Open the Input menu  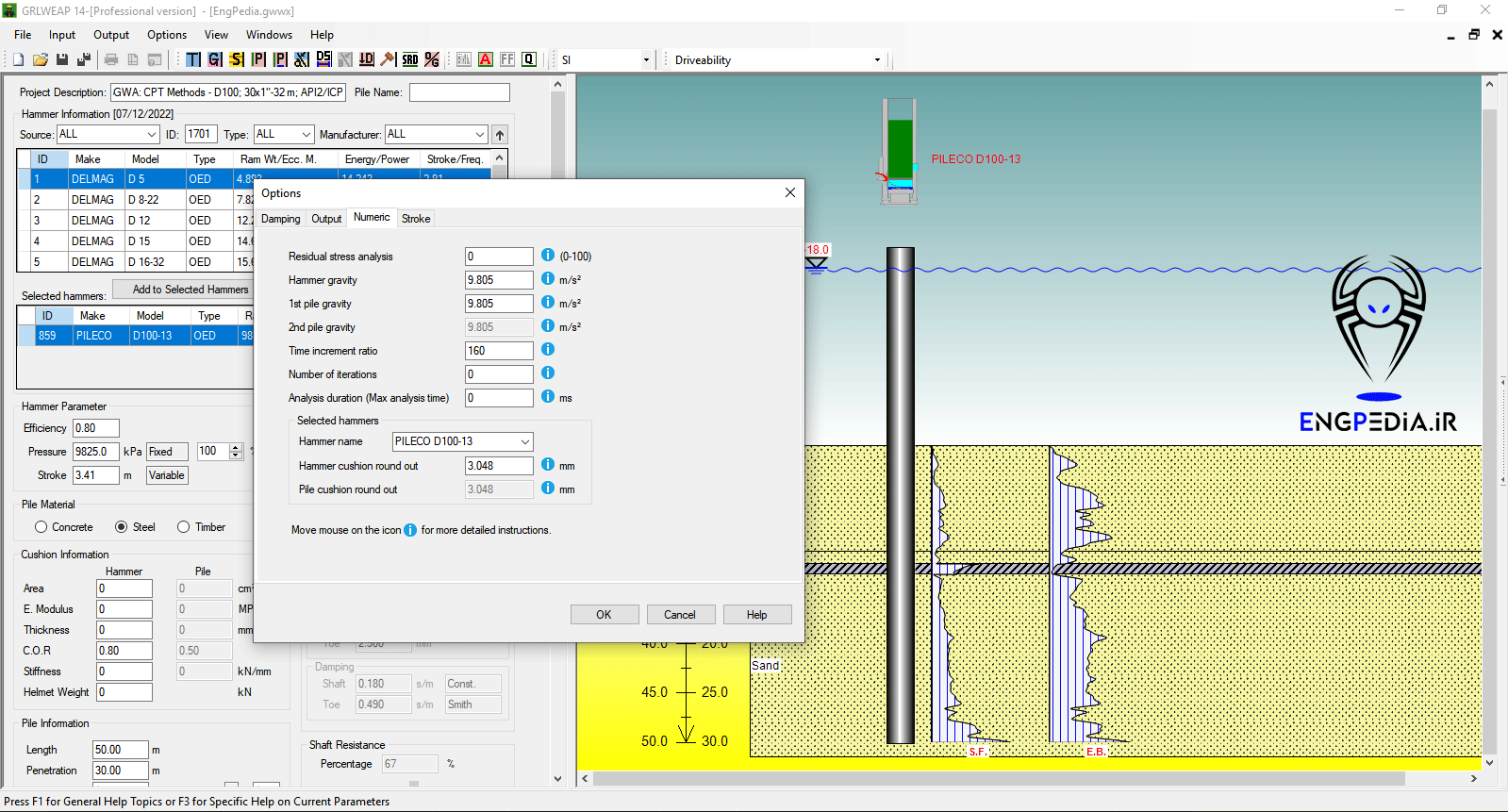click(x=62, y=35)
